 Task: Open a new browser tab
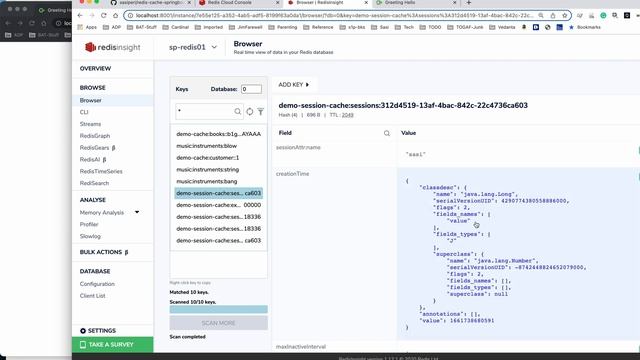(x=469, y=3)
